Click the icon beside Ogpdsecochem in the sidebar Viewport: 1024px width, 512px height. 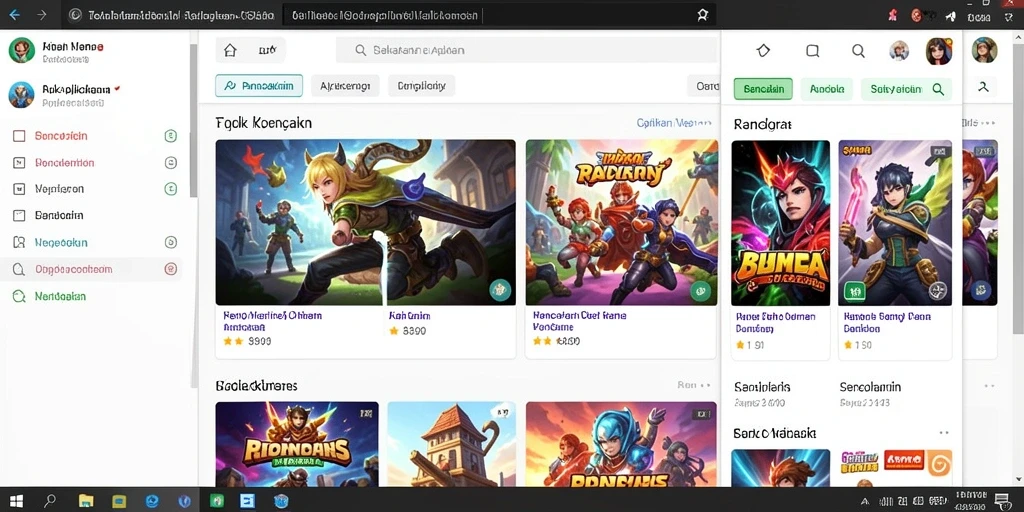pyautogui.click(x=19, y=269)
